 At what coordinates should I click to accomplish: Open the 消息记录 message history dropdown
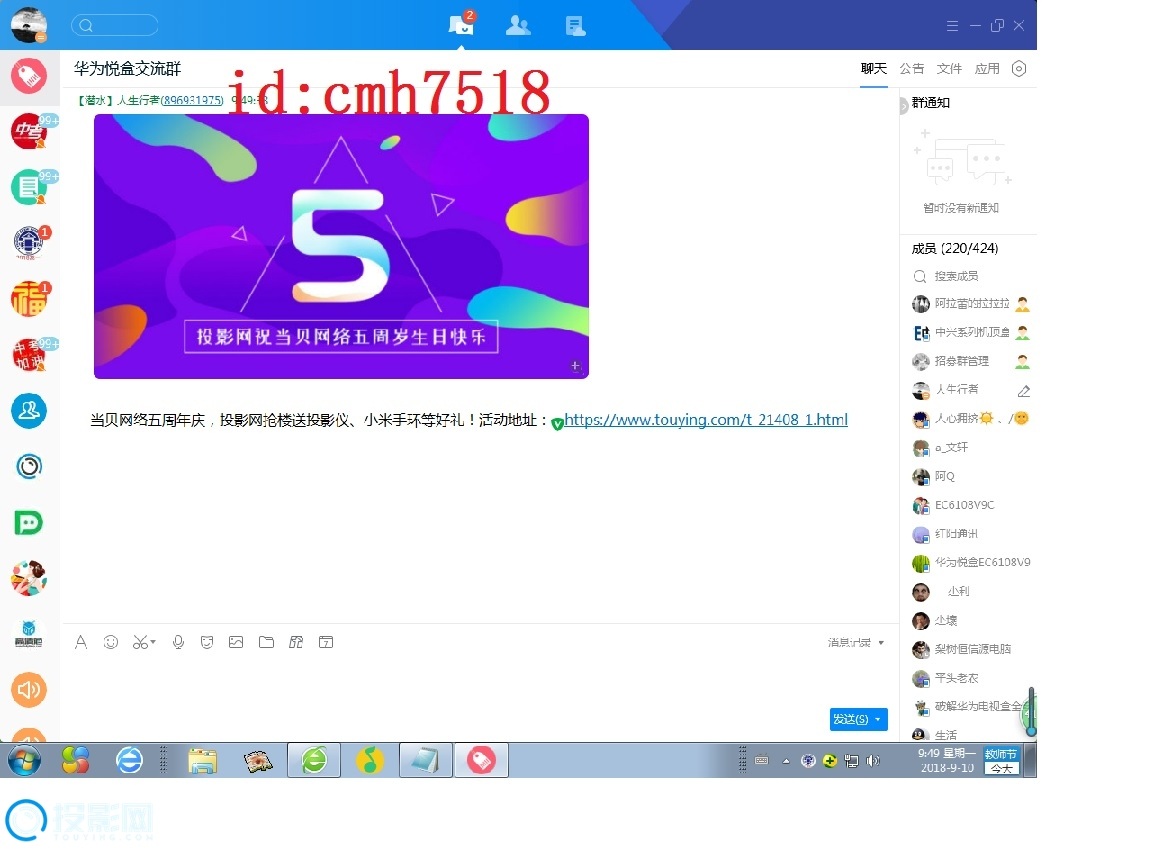tap(855, 642)
